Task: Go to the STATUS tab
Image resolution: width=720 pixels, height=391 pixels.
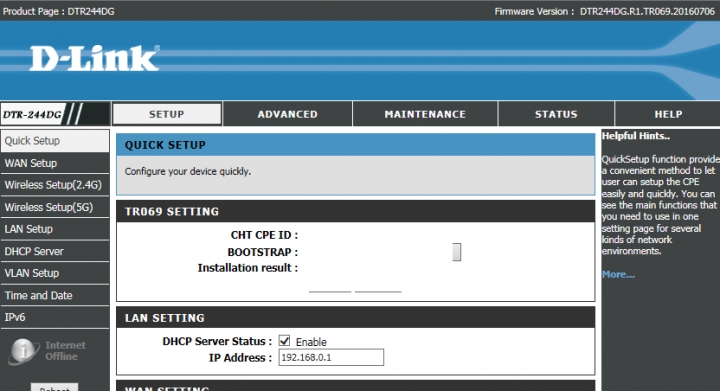Action: pyautogui.click(x=556, y=114)
